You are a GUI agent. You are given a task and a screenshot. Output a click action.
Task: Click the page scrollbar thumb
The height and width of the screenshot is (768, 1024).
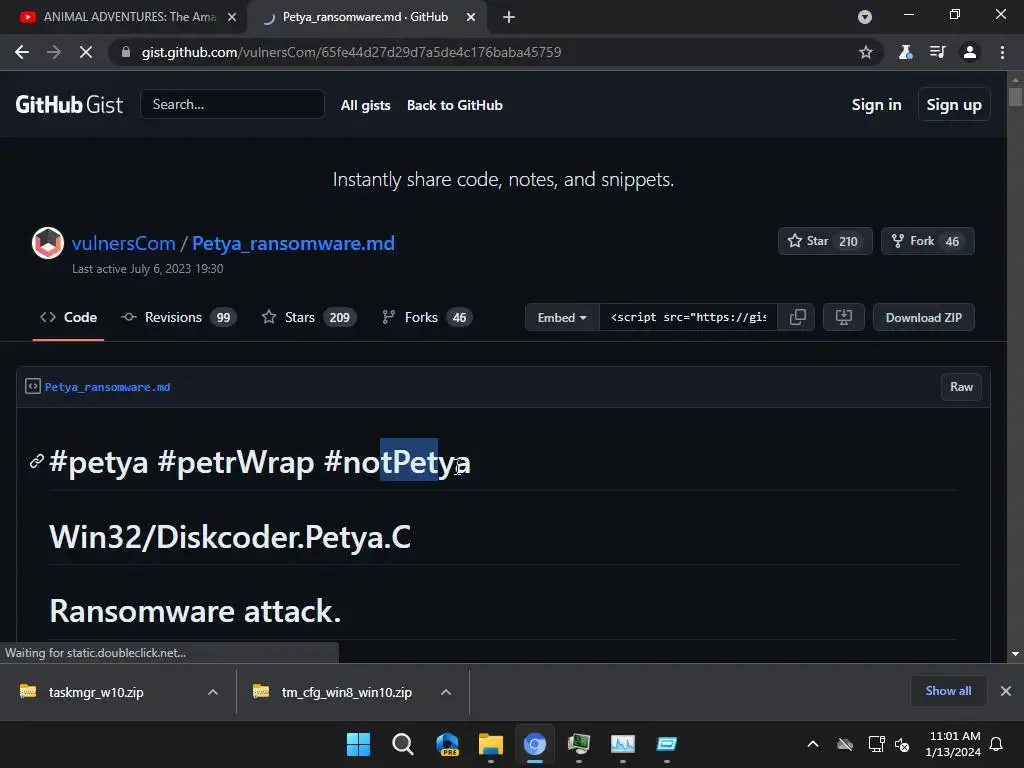pos(1015,96)
